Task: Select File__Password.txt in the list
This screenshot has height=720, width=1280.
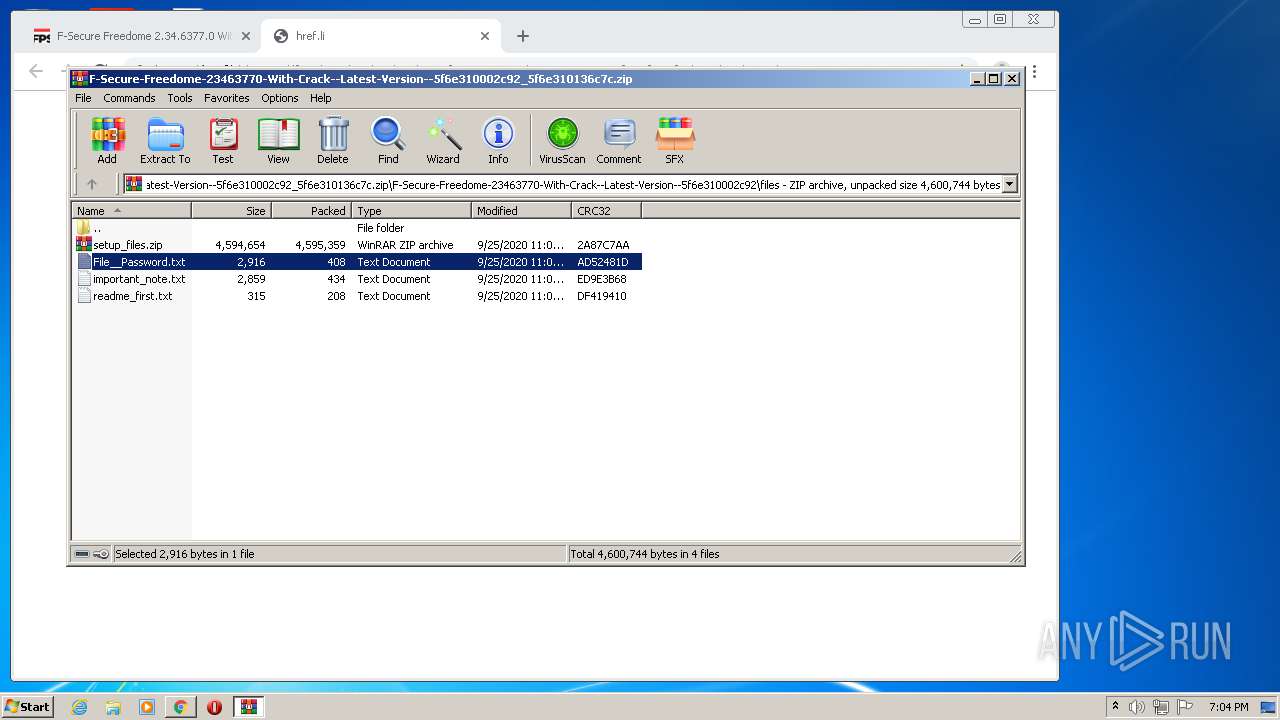Action: point(139,262)
